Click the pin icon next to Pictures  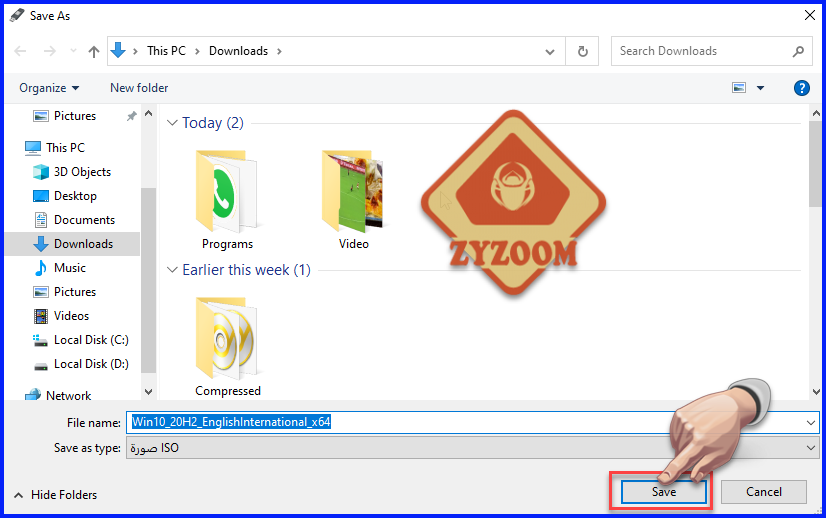coord(132,116)
